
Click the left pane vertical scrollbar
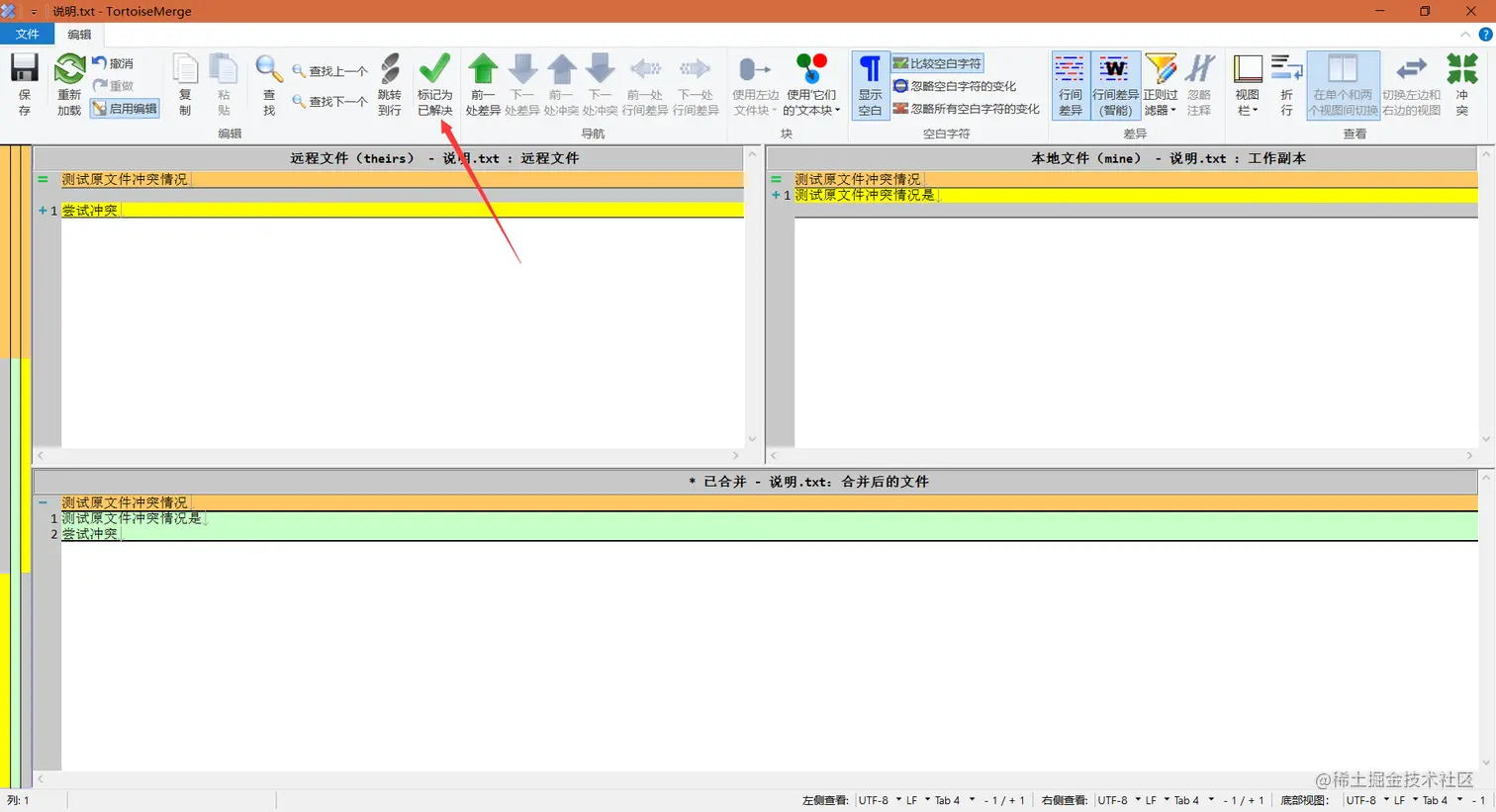click(752, 297)
